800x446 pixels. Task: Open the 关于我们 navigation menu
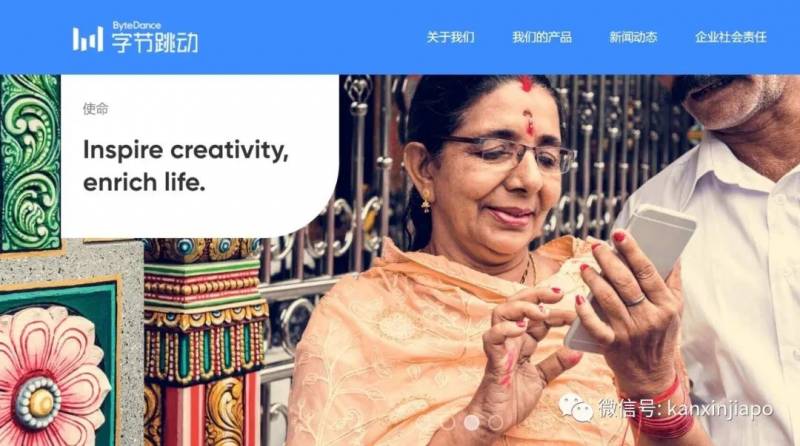coord(451,37)
